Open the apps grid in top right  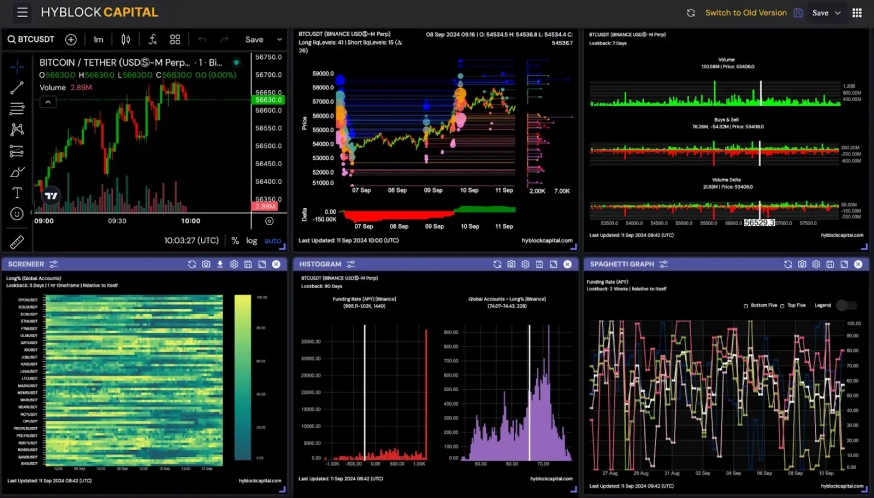(857, 13)
